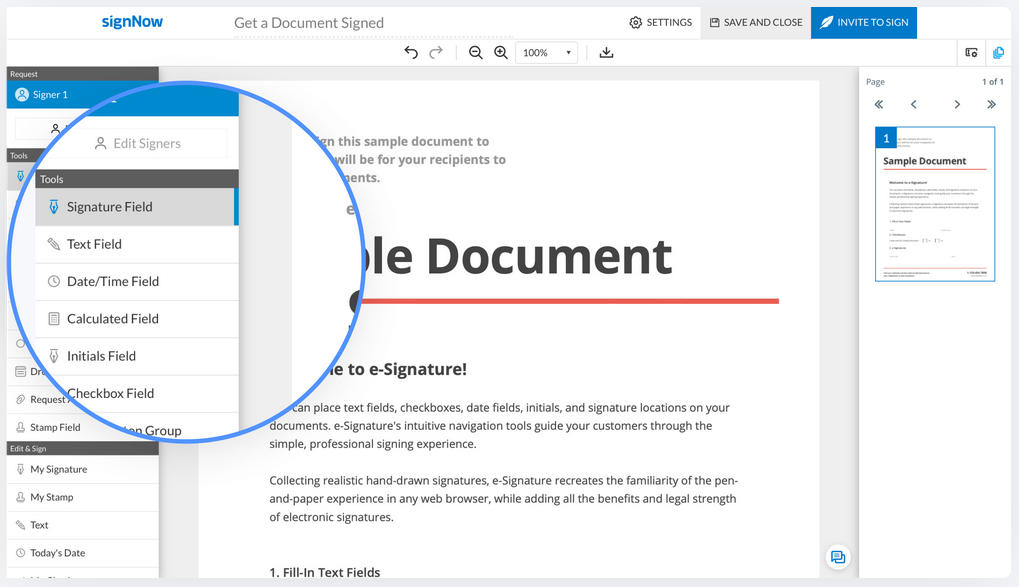
Task: Select the Signature Field tool
Action: pyautogui.click(x=110, y=207)
